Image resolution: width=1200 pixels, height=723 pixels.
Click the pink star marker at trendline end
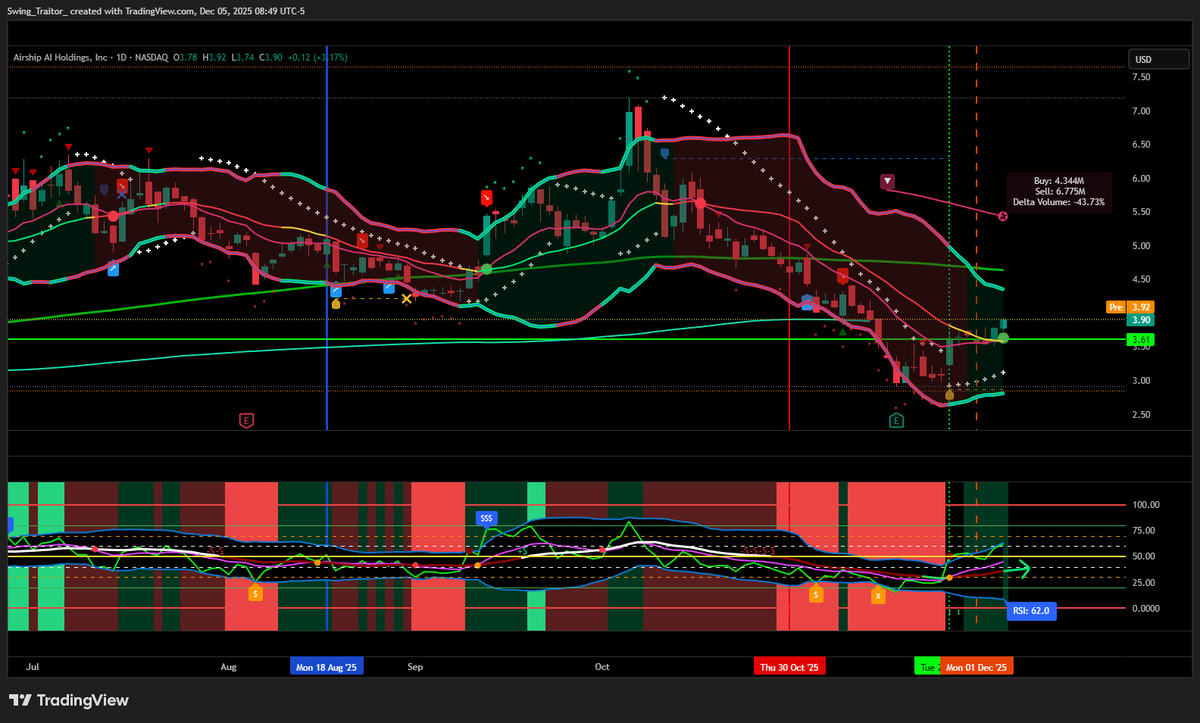click(1003, 216)
